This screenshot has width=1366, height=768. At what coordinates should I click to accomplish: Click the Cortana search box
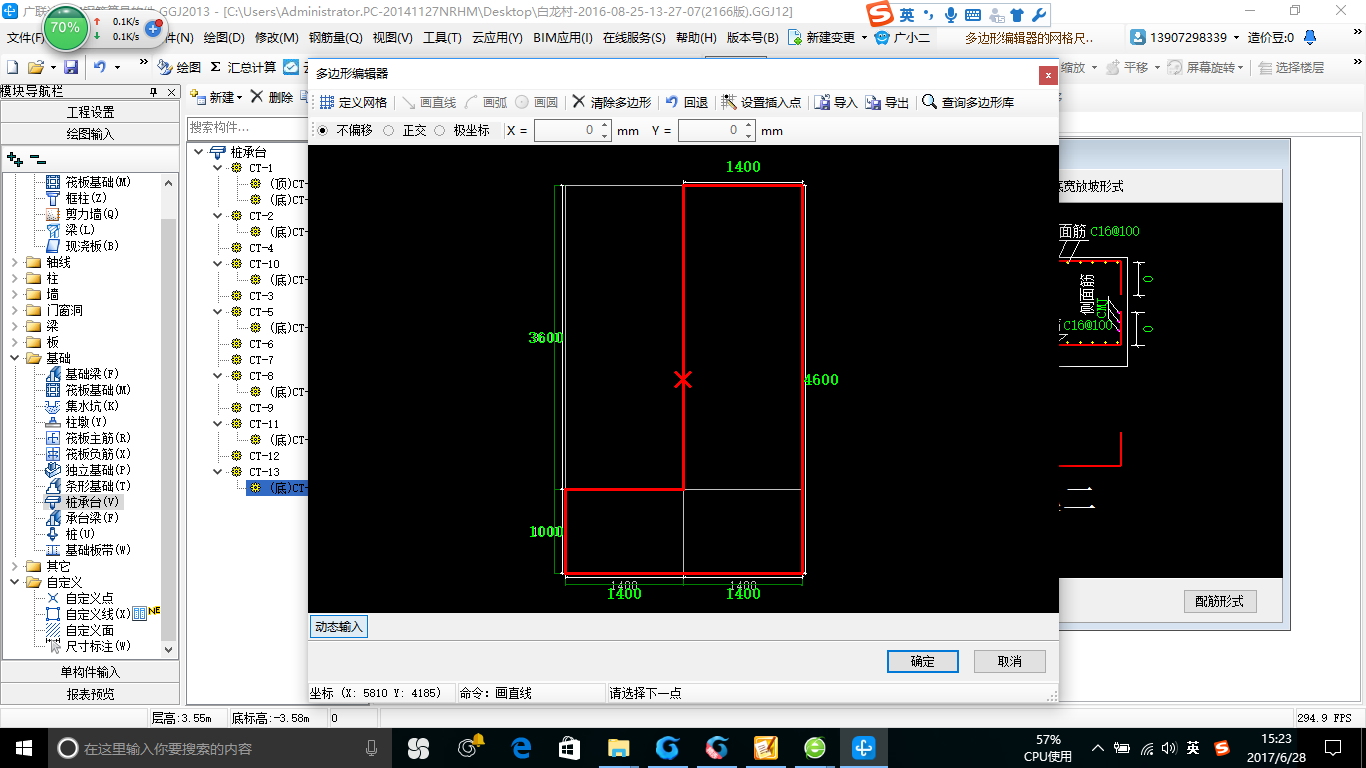[218, 747]
